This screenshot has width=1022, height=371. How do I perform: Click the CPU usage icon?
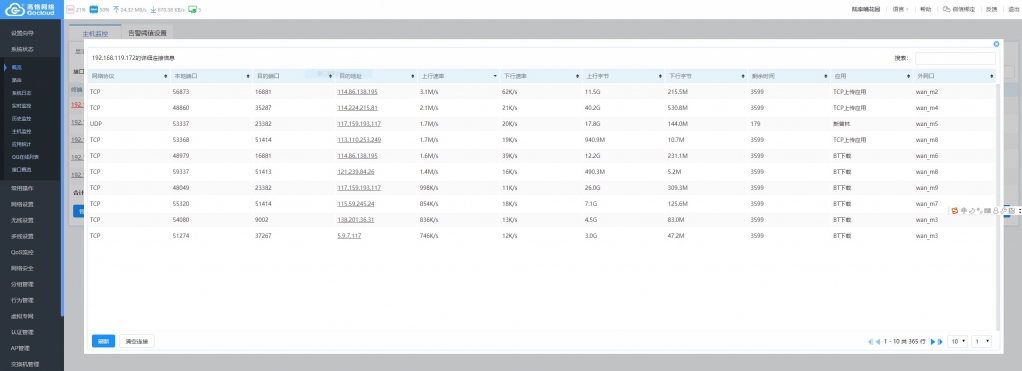pos(70,10)
